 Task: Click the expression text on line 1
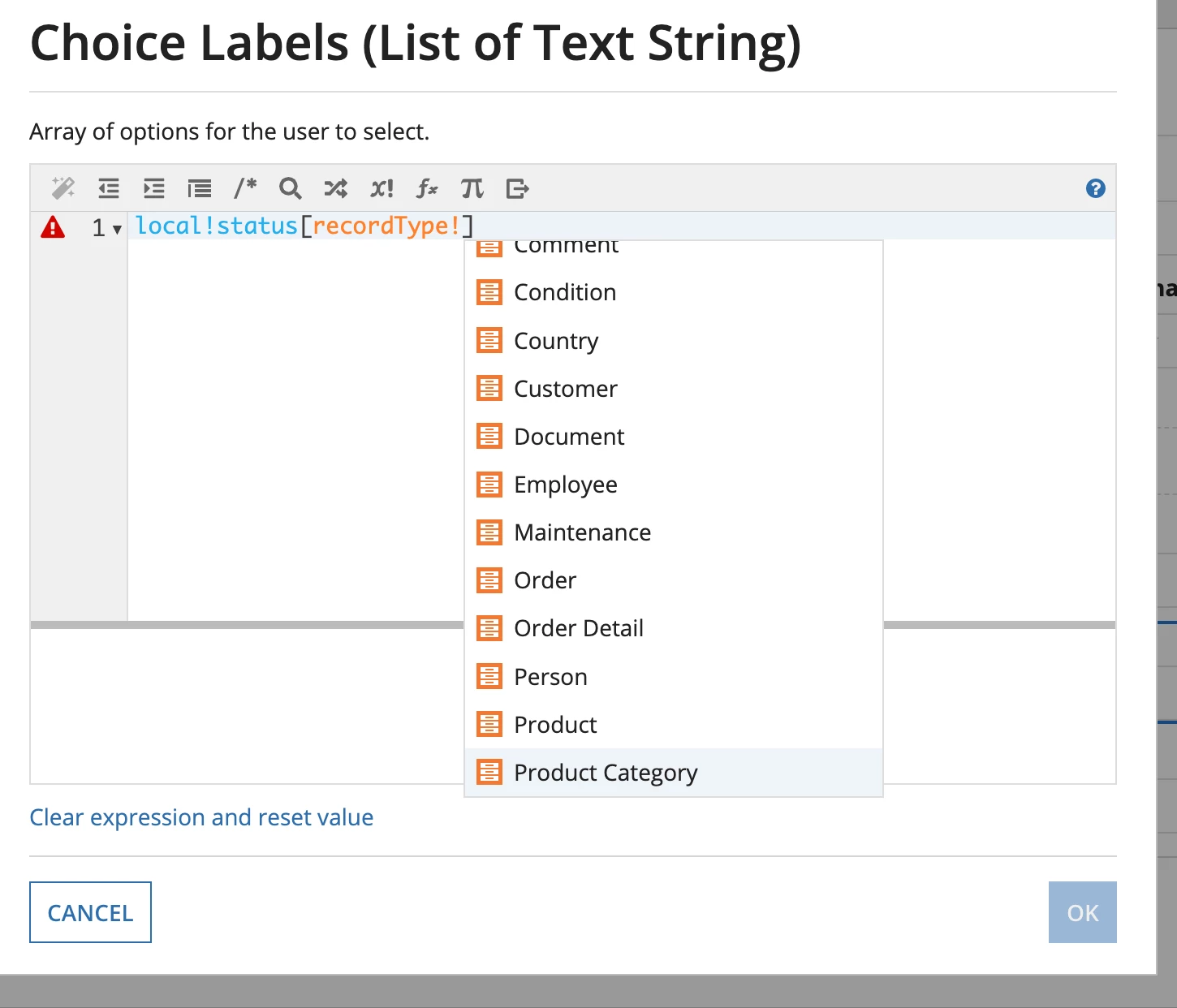coord(304,226)
